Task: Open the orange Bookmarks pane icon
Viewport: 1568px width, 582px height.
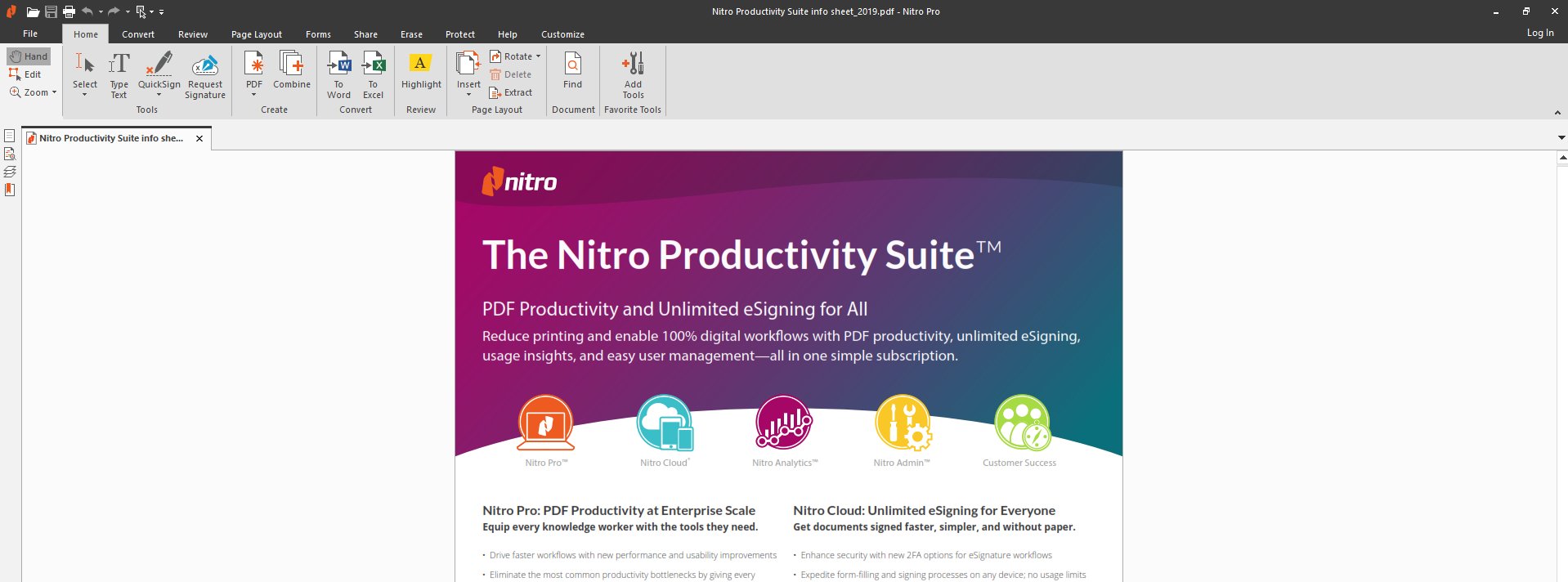Action: point(10,190)
